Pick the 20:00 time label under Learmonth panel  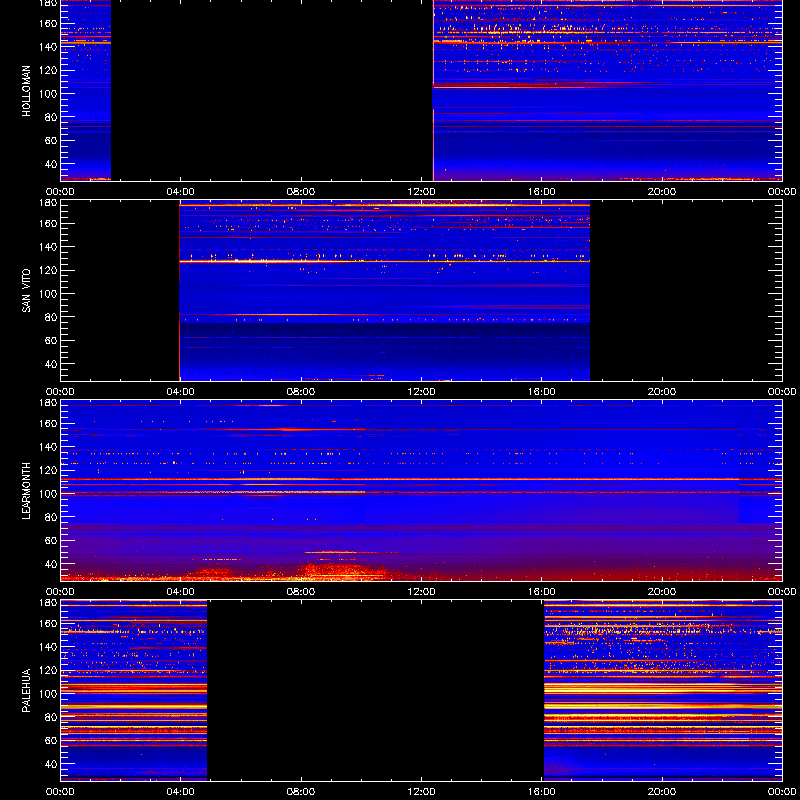pyautogui.click(x=662, y=592)
